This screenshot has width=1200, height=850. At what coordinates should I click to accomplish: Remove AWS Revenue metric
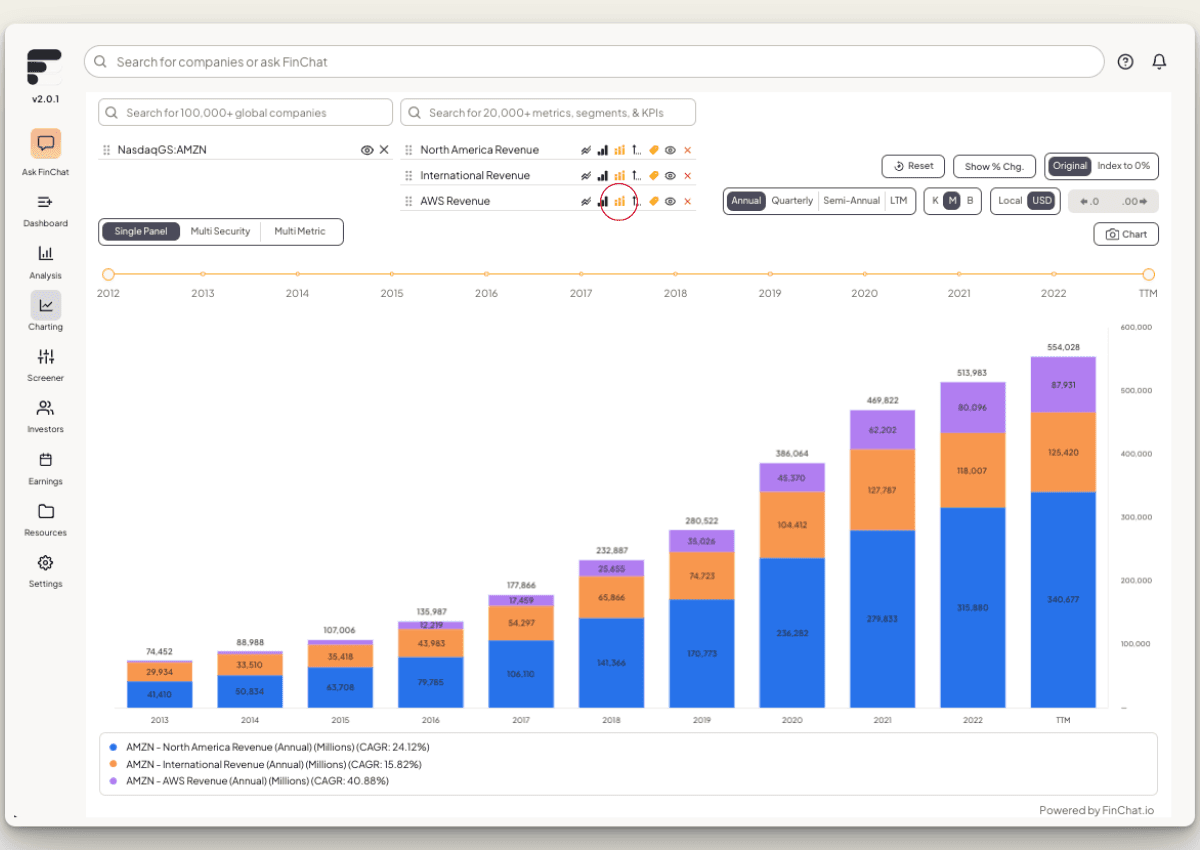coord(687,201)
